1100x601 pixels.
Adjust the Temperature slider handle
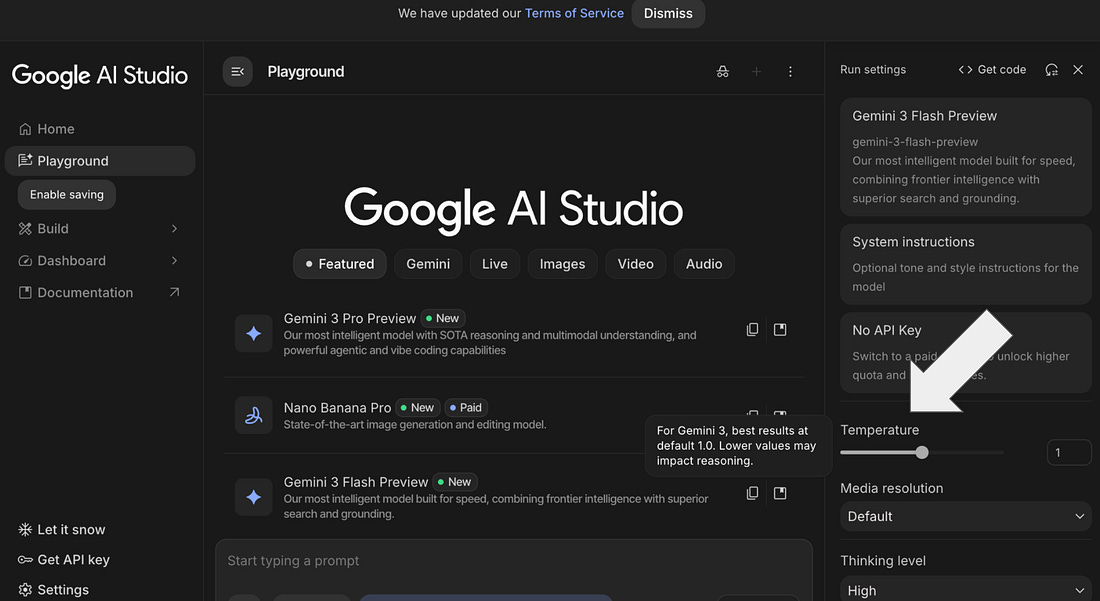pyautogui.click(x=922, y=452)
